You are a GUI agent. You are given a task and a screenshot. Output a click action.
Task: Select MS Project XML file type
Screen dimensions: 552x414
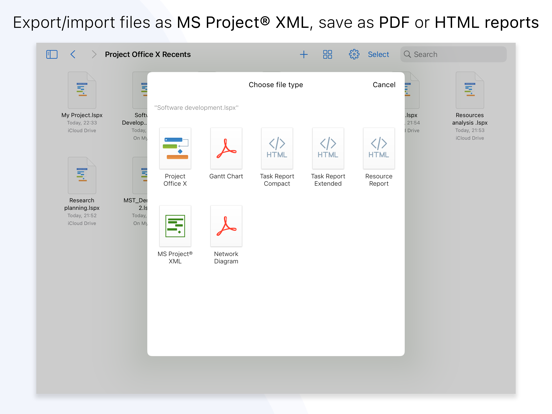click(x=175, y=235)
